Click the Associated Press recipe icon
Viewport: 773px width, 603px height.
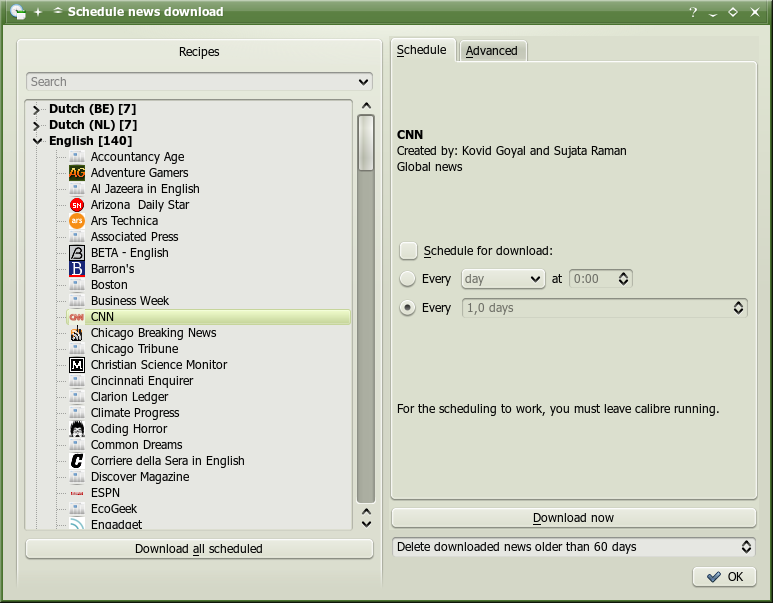[77, 237]
